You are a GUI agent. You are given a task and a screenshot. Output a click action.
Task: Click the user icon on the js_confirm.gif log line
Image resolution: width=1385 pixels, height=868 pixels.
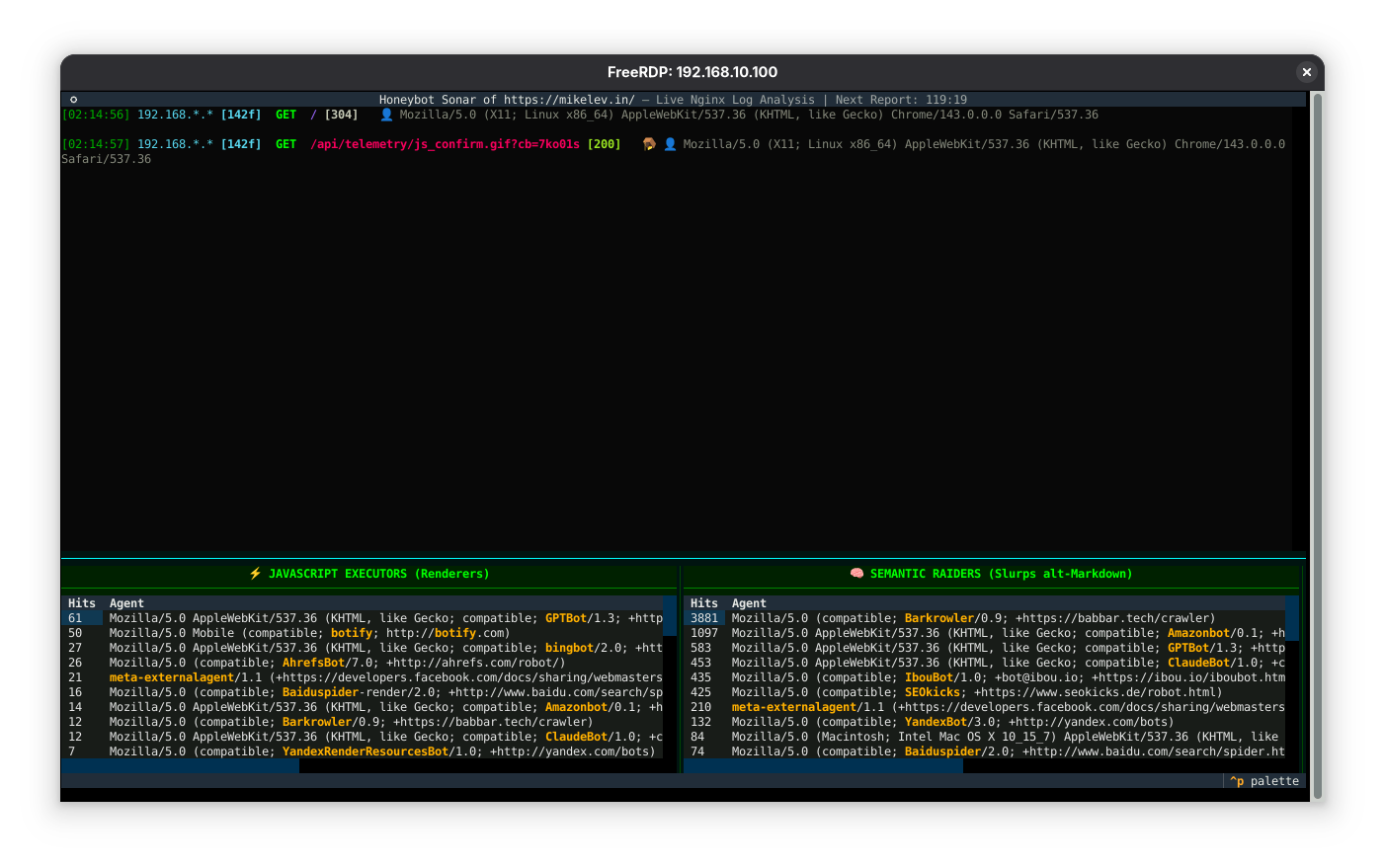[670, 144]
